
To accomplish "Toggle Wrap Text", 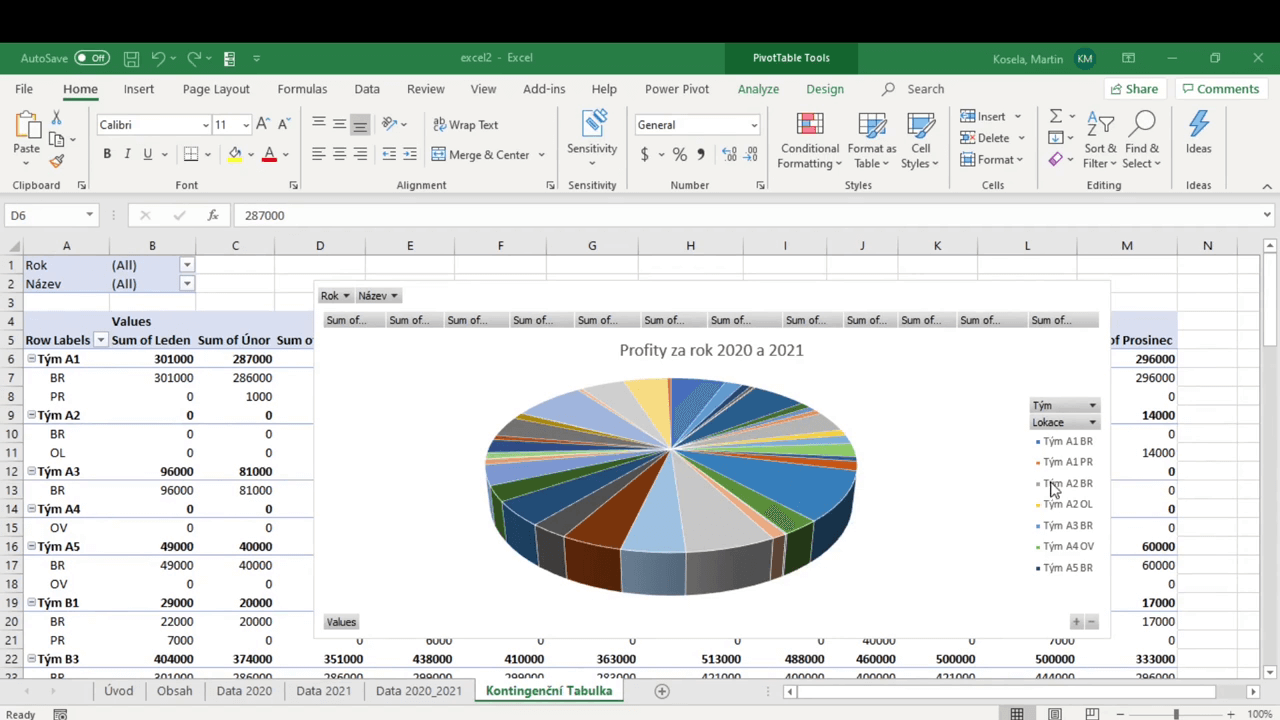I will click(465, 125).
